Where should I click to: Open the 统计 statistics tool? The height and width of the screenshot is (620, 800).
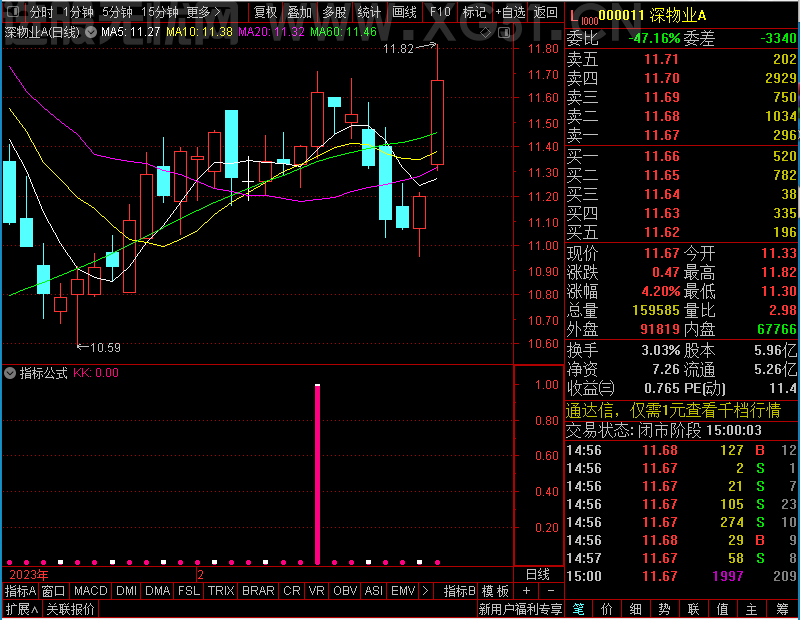pyautogui.click(x=369, y=12)
